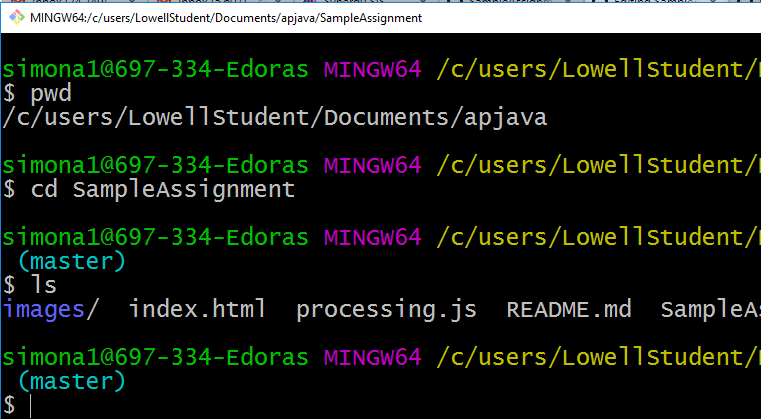
Task: Click the truncated 'SampleAs' file entry
Action: (710, 309)
